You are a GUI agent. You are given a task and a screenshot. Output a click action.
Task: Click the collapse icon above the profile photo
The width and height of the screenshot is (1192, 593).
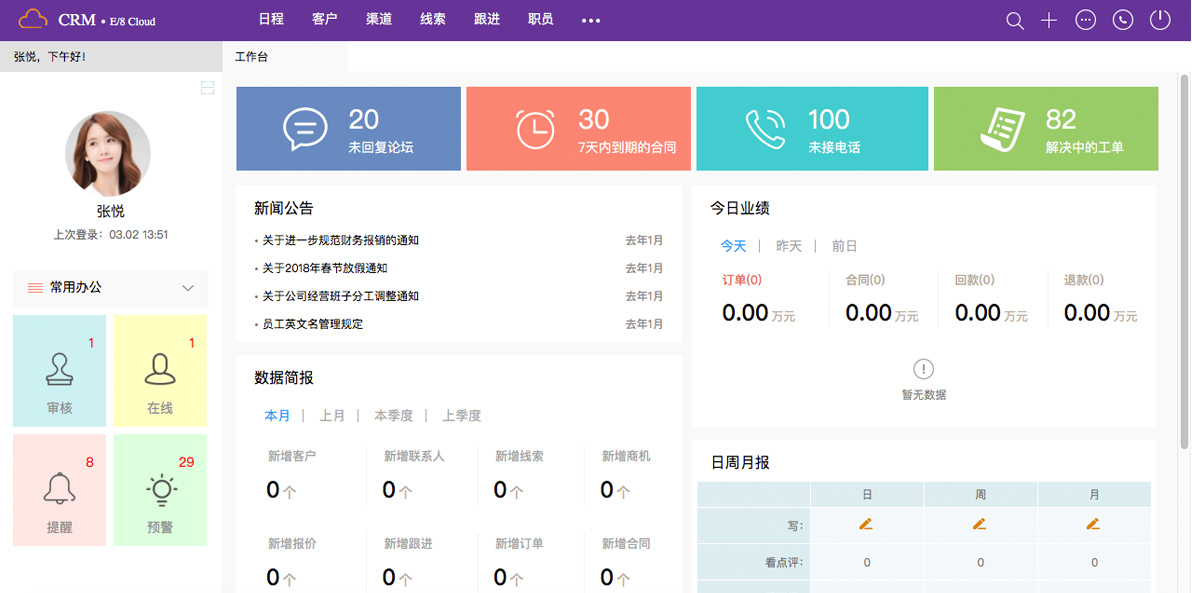(x=207, y=87)
